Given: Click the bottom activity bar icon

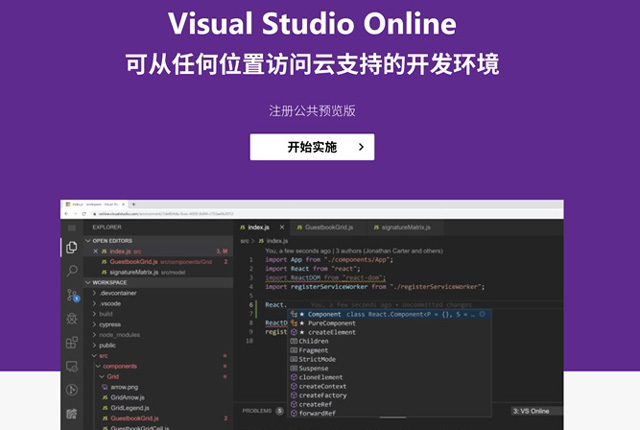Looking at the screenshot, I should 72,414.
